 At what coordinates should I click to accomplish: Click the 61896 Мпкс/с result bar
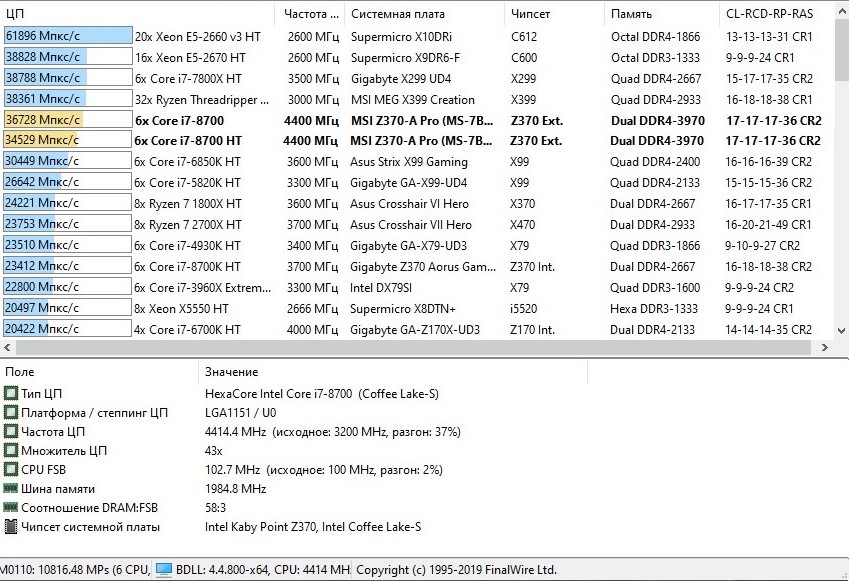(68, 36)
